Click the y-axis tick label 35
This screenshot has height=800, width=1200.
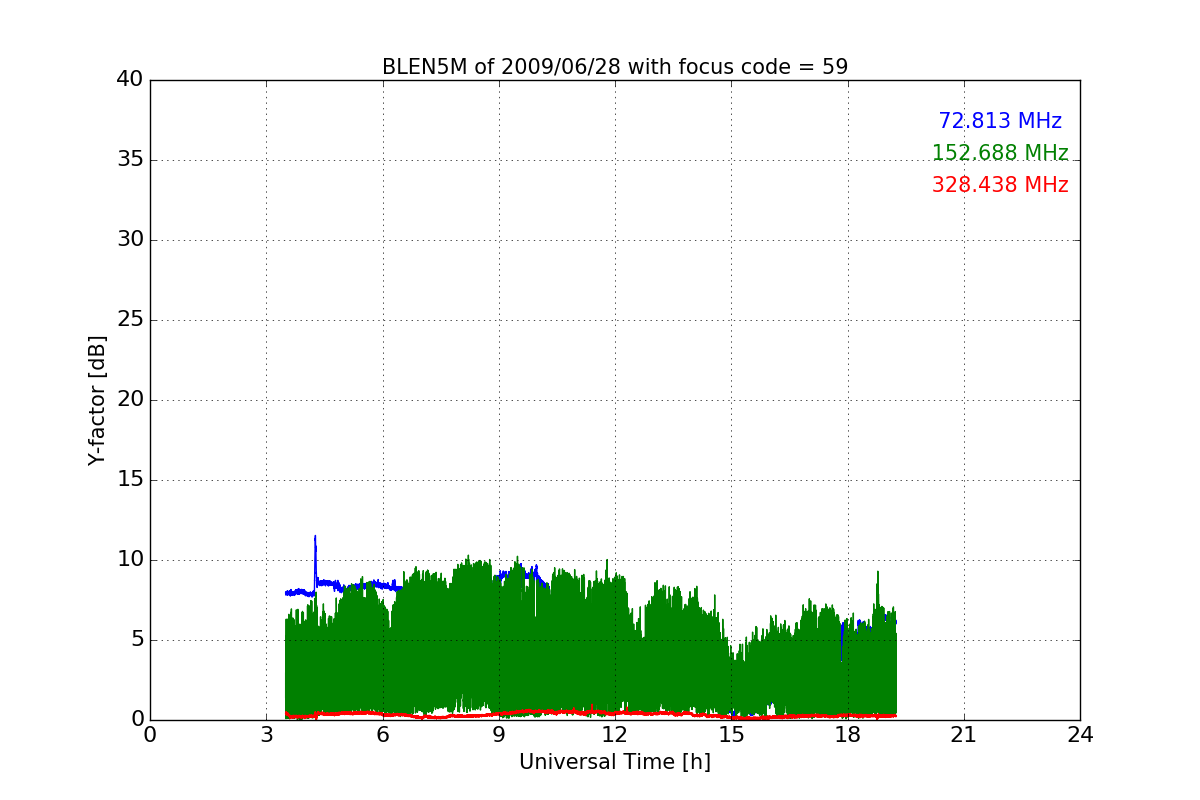click(x=130, y=160)
